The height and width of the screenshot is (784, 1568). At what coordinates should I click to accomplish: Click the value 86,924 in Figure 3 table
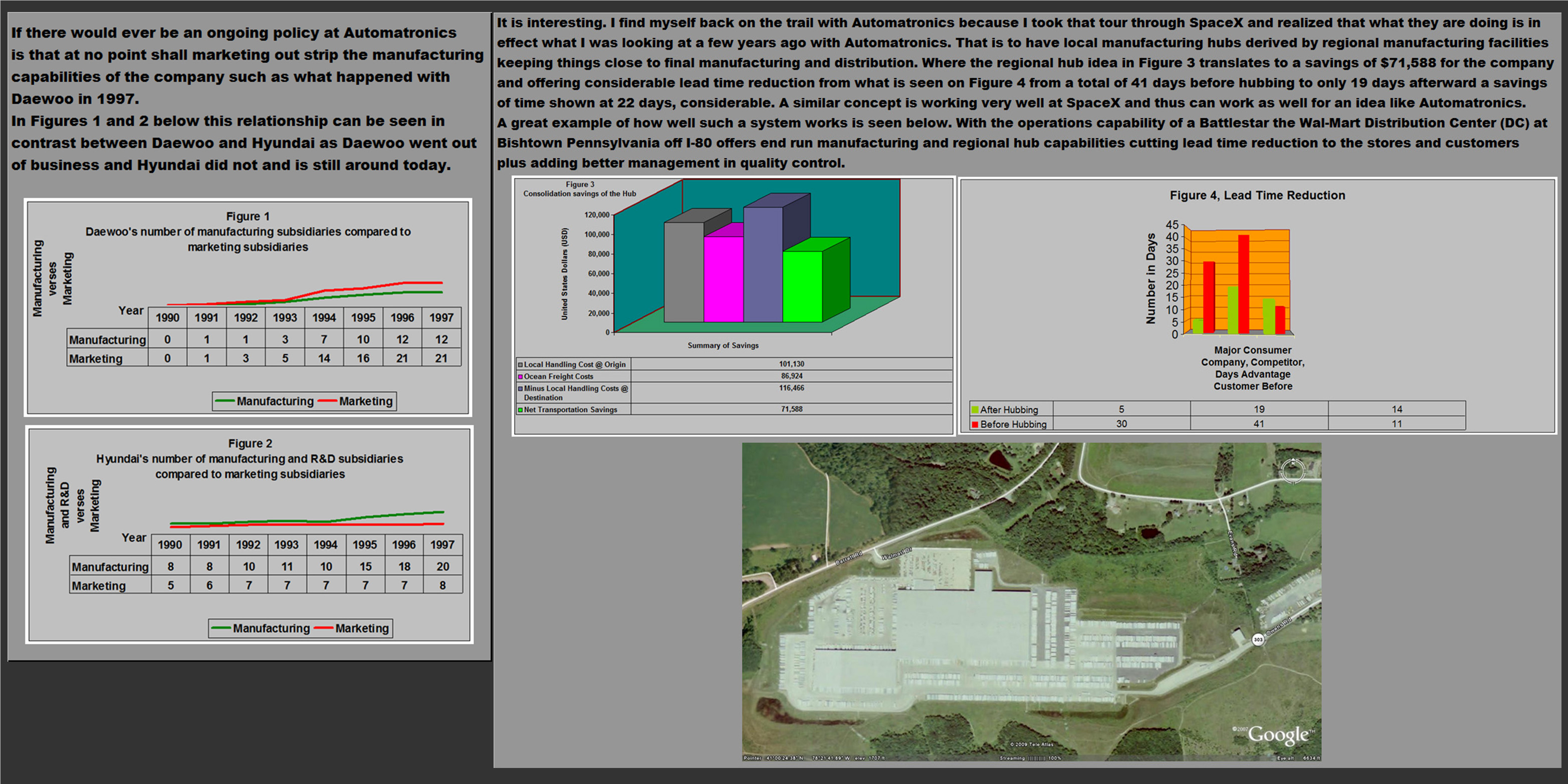coord(791,376)
